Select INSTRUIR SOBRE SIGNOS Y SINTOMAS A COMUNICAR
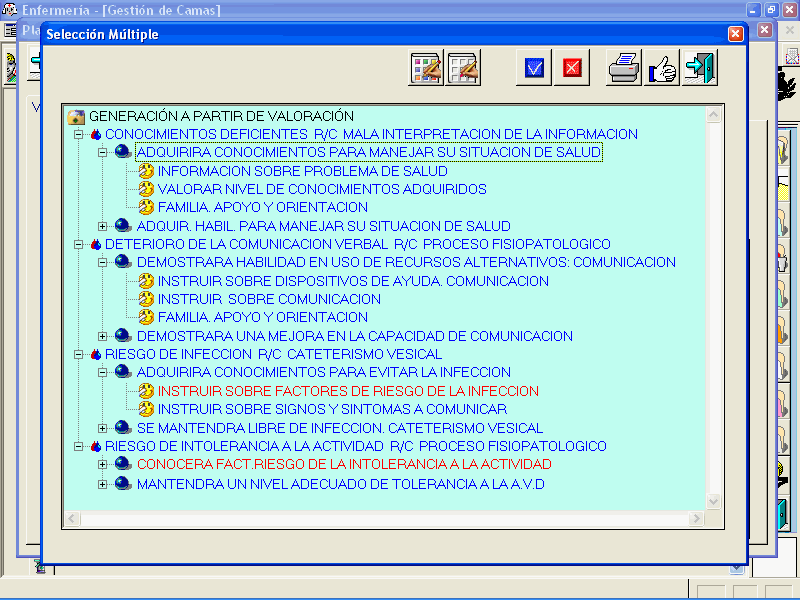The width and height of the screenshot is (800, 600). point(332,409)
